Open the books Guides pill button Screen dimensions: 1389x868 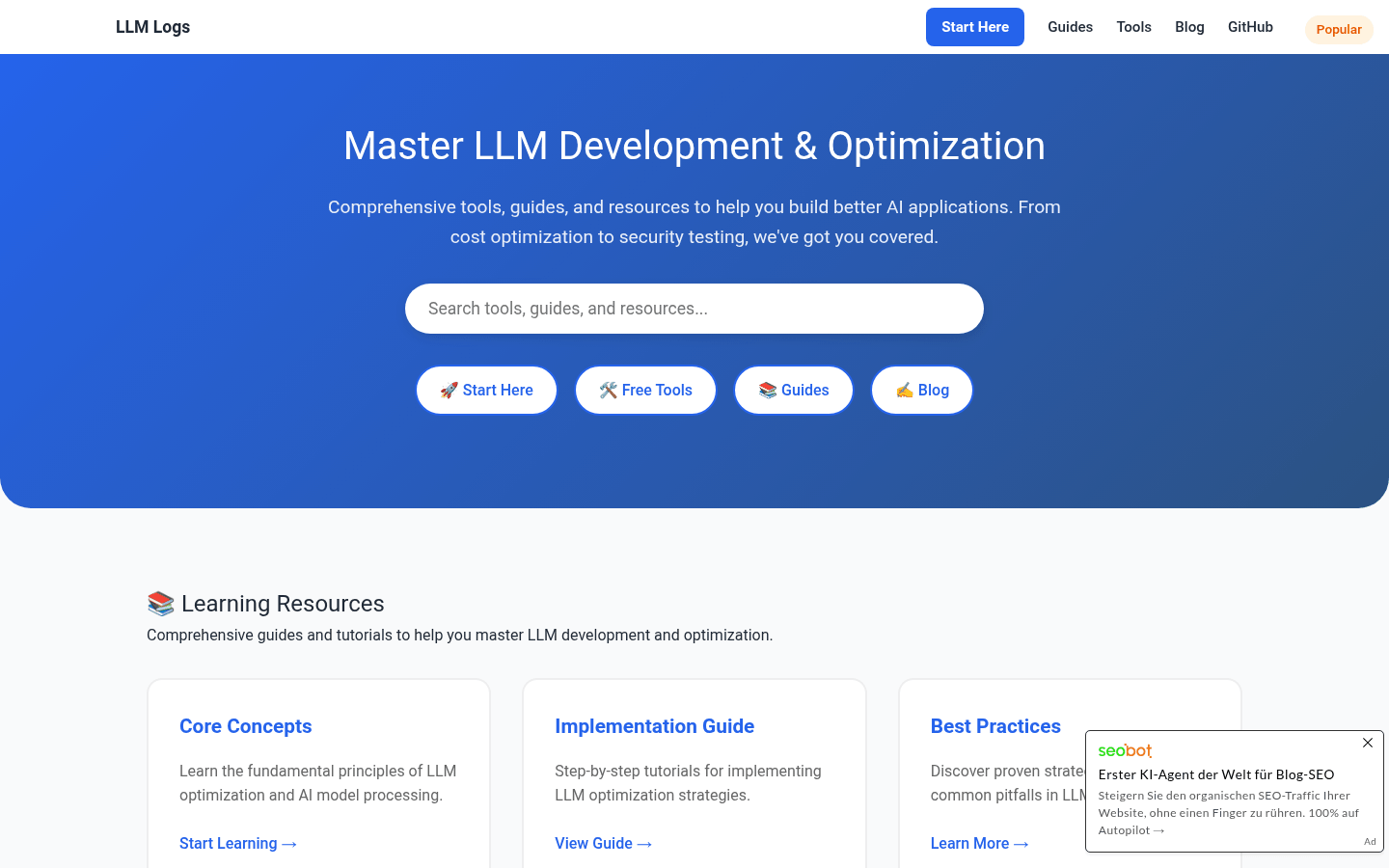793,391
